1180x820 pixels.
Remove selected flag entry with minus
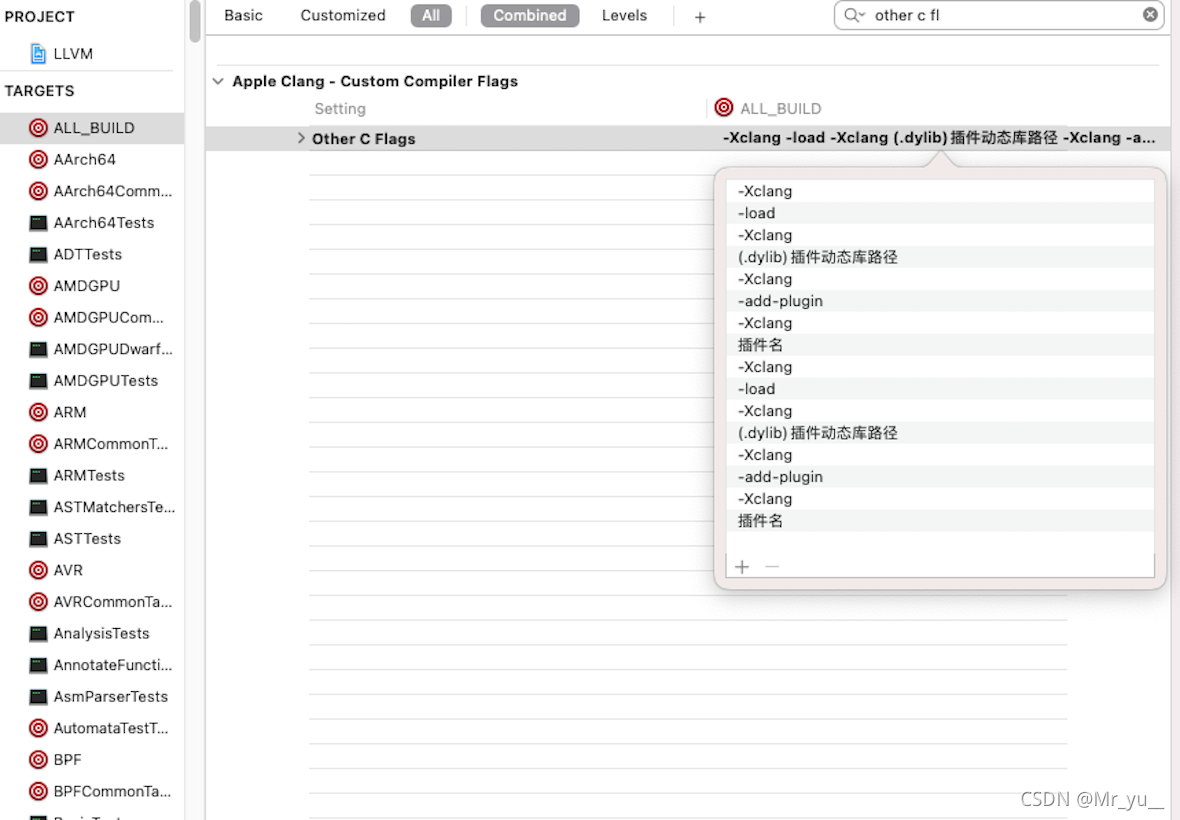pos(772,566)
